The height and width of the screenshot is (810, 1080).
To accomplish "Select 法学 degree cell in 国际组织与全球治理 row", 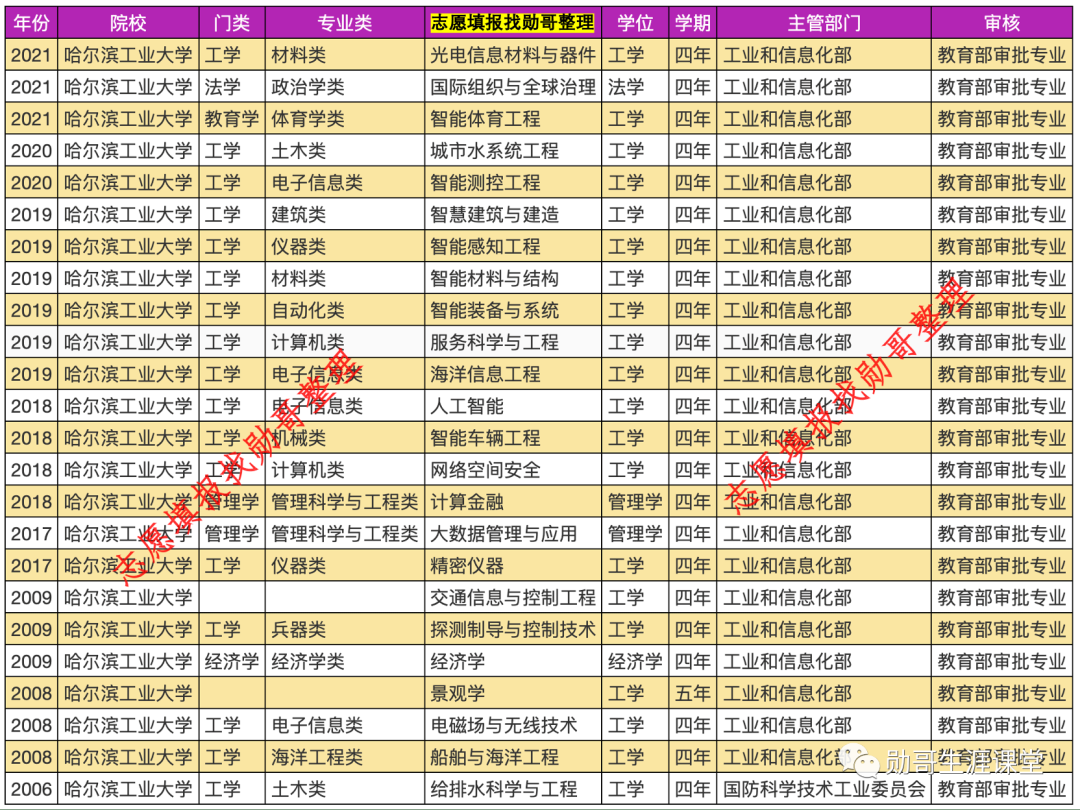I will click(634, 87).
